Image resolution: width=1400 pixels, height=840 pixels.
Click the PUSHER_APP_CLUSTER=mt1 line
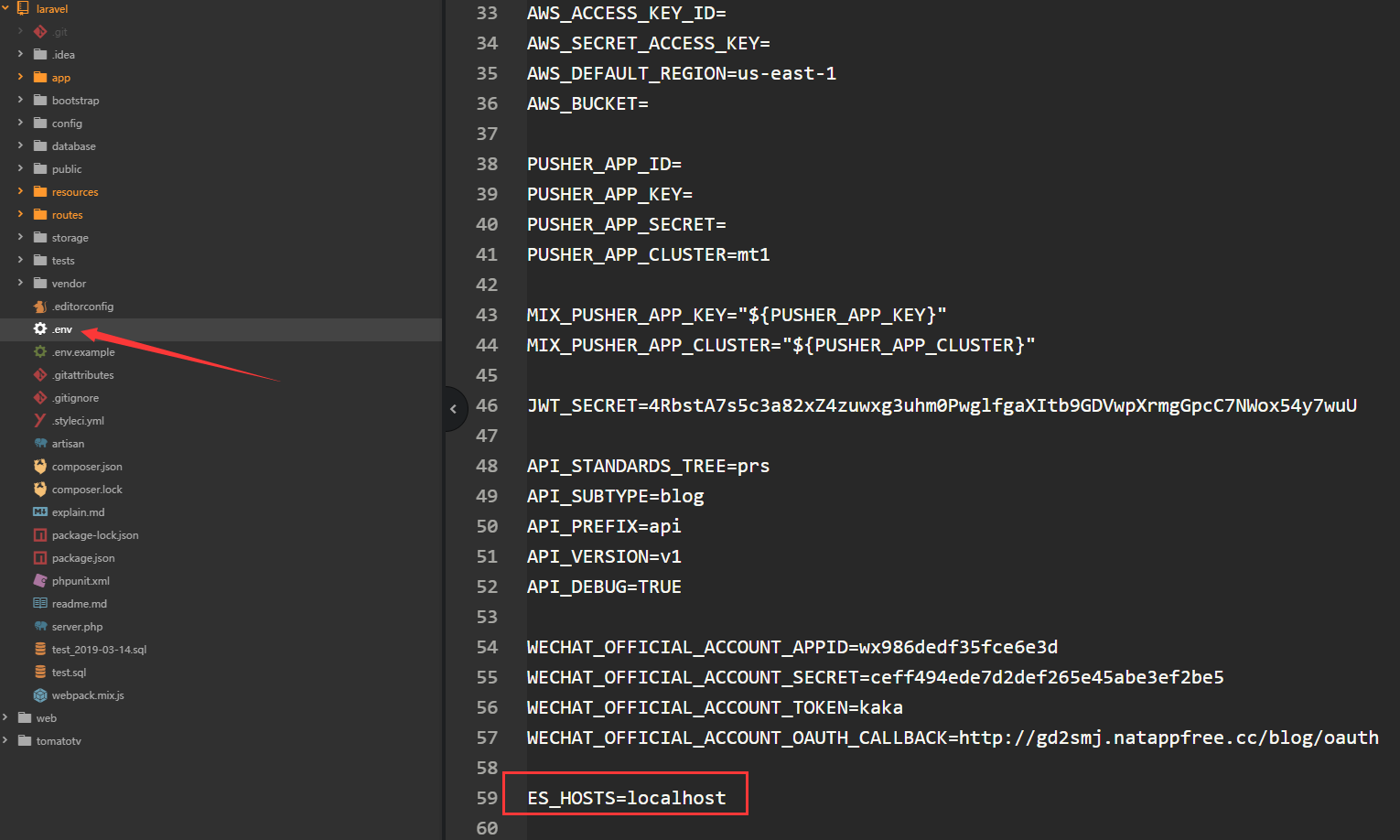point(648,254)
